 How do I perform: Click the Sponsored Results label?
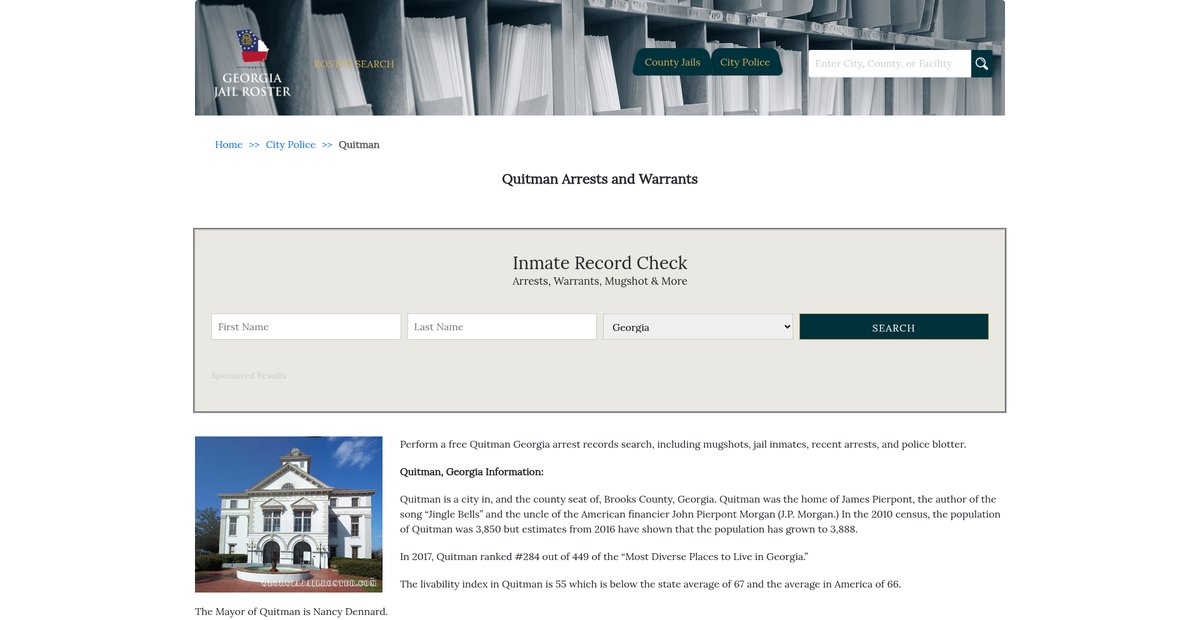point(248,376)
